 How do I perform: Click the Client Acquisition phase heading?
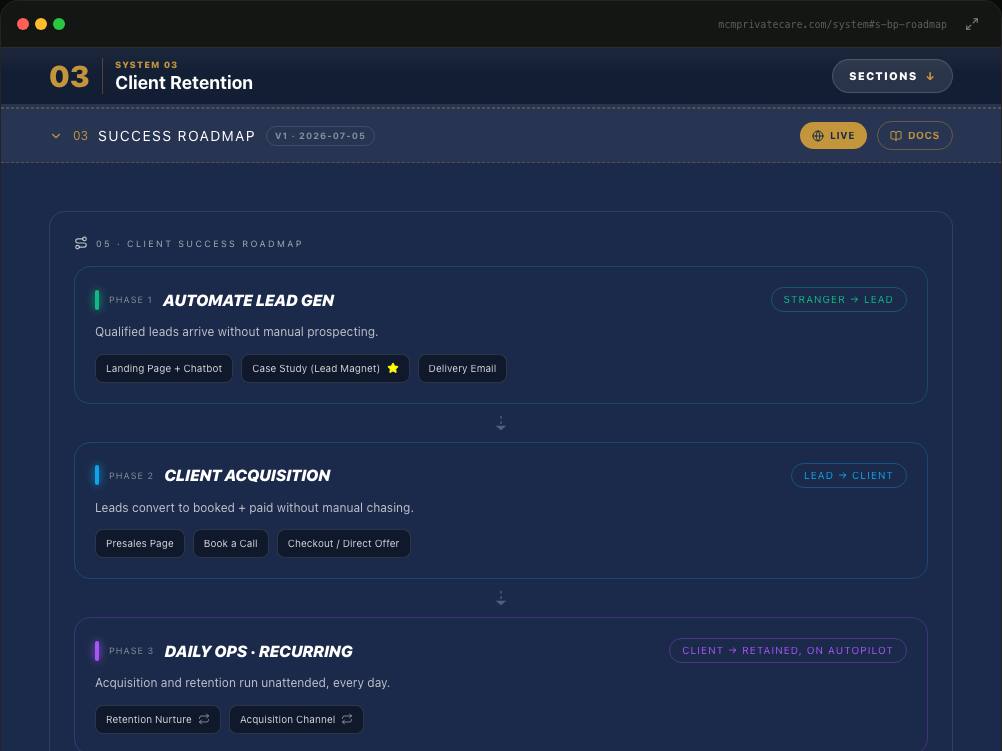click(x=247, y=476)
